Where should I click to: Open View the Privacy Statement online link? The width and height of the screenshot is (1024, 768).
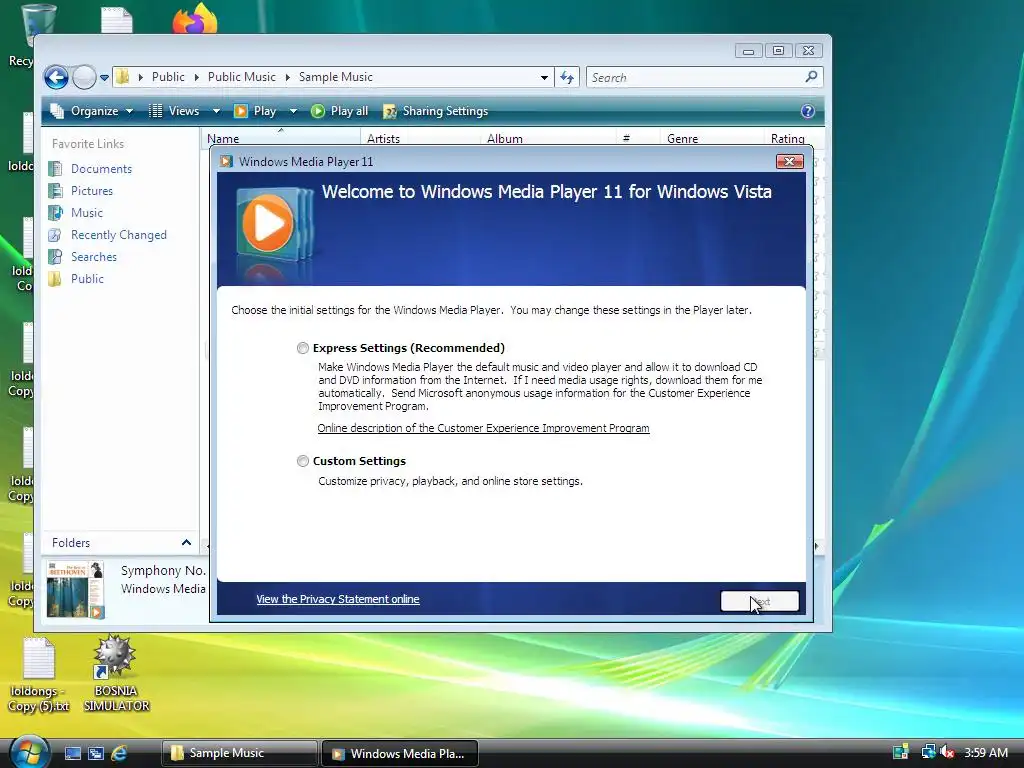[x=338, y=600]
